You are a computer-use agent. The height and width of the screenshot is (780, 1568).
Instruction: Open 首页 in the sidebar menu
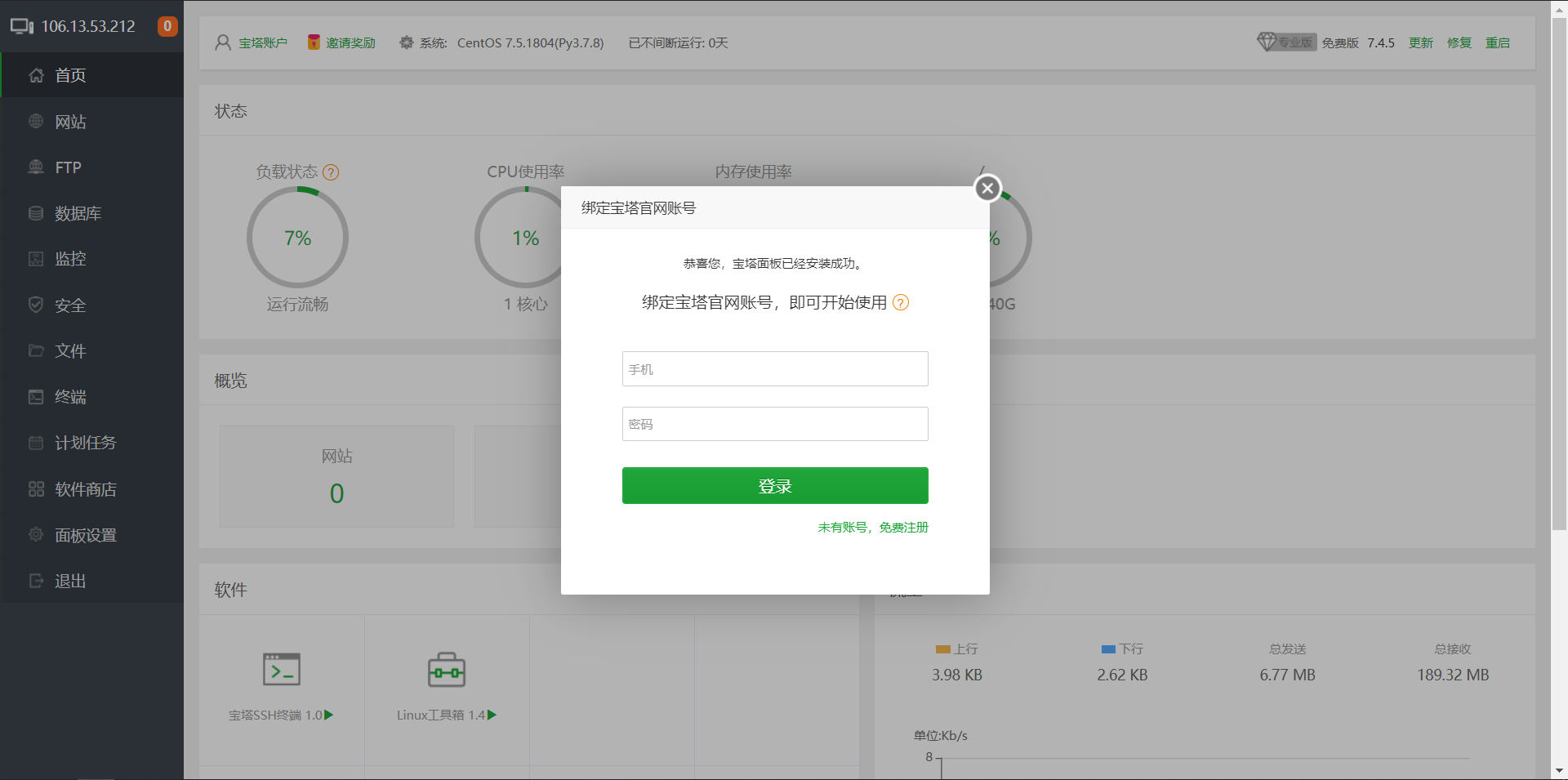click(91, 75)
